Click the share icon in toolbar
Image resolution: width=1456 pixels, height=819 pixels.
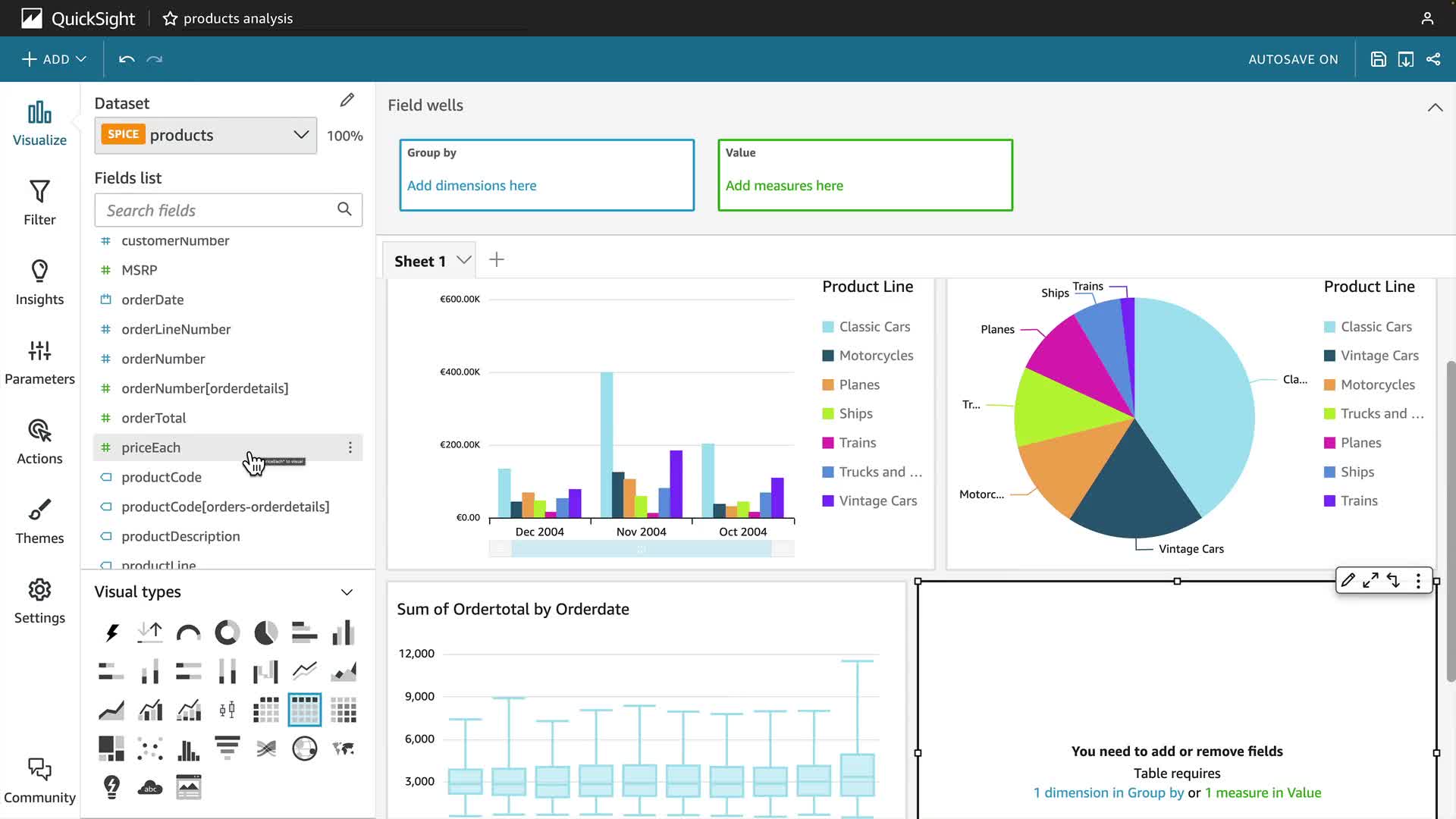pos(1433,59)
